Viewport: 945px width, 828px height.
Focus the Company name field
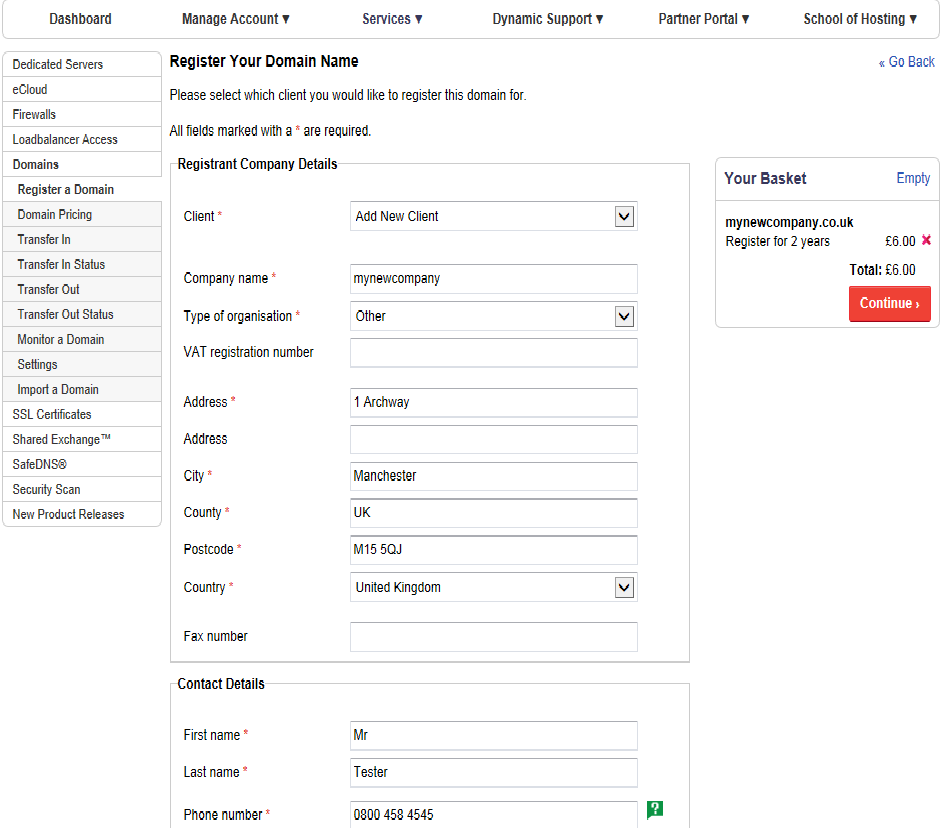(x=494, y=278)
